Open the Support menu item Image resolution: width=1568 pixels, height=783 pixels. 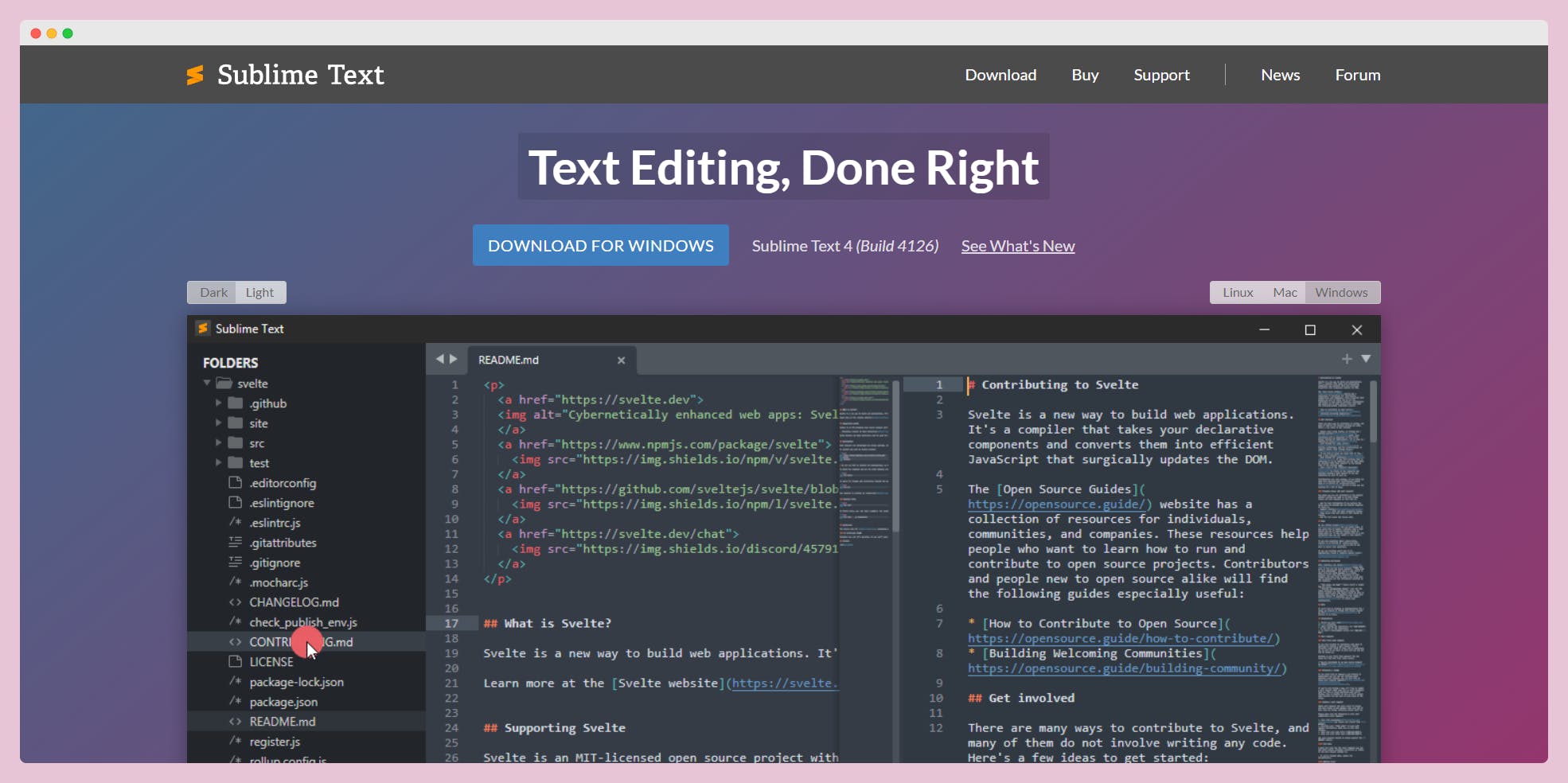point(1161,75)
